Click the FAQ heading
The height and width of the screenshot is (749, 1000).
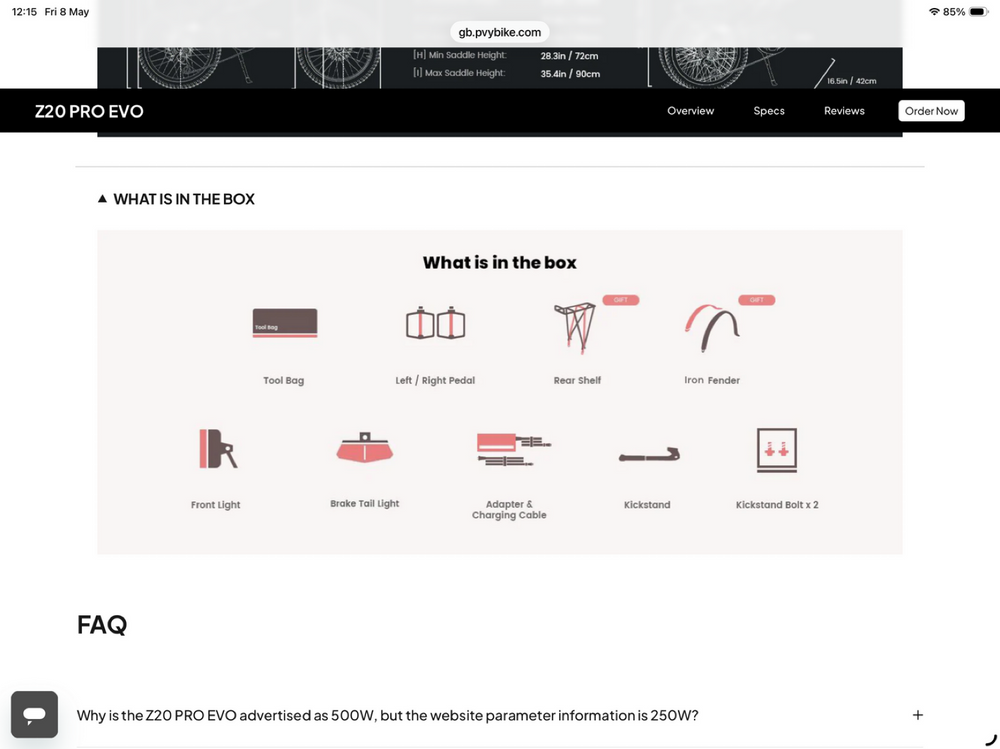pyautogui.click(x=102, y=624)
